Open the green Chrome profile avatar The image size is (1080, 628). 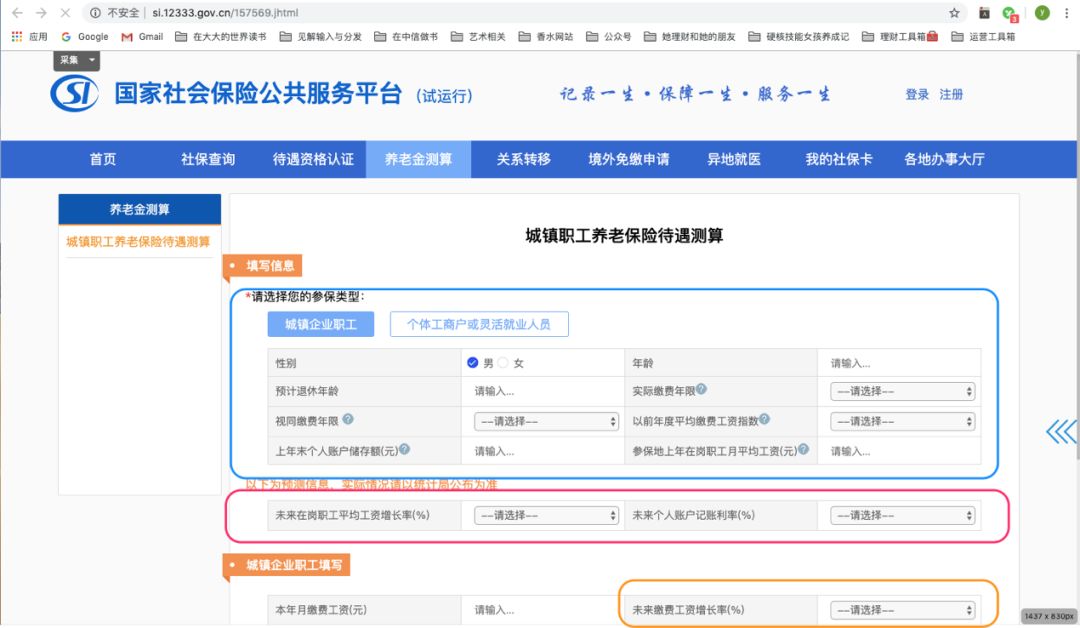1042,12
